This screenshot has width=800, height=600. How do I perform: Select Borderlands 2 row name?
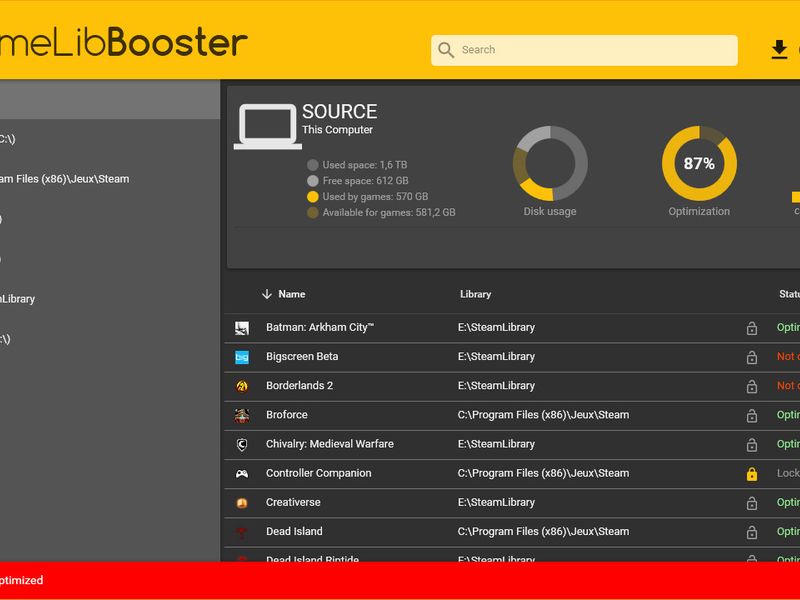tap(299, 386)
